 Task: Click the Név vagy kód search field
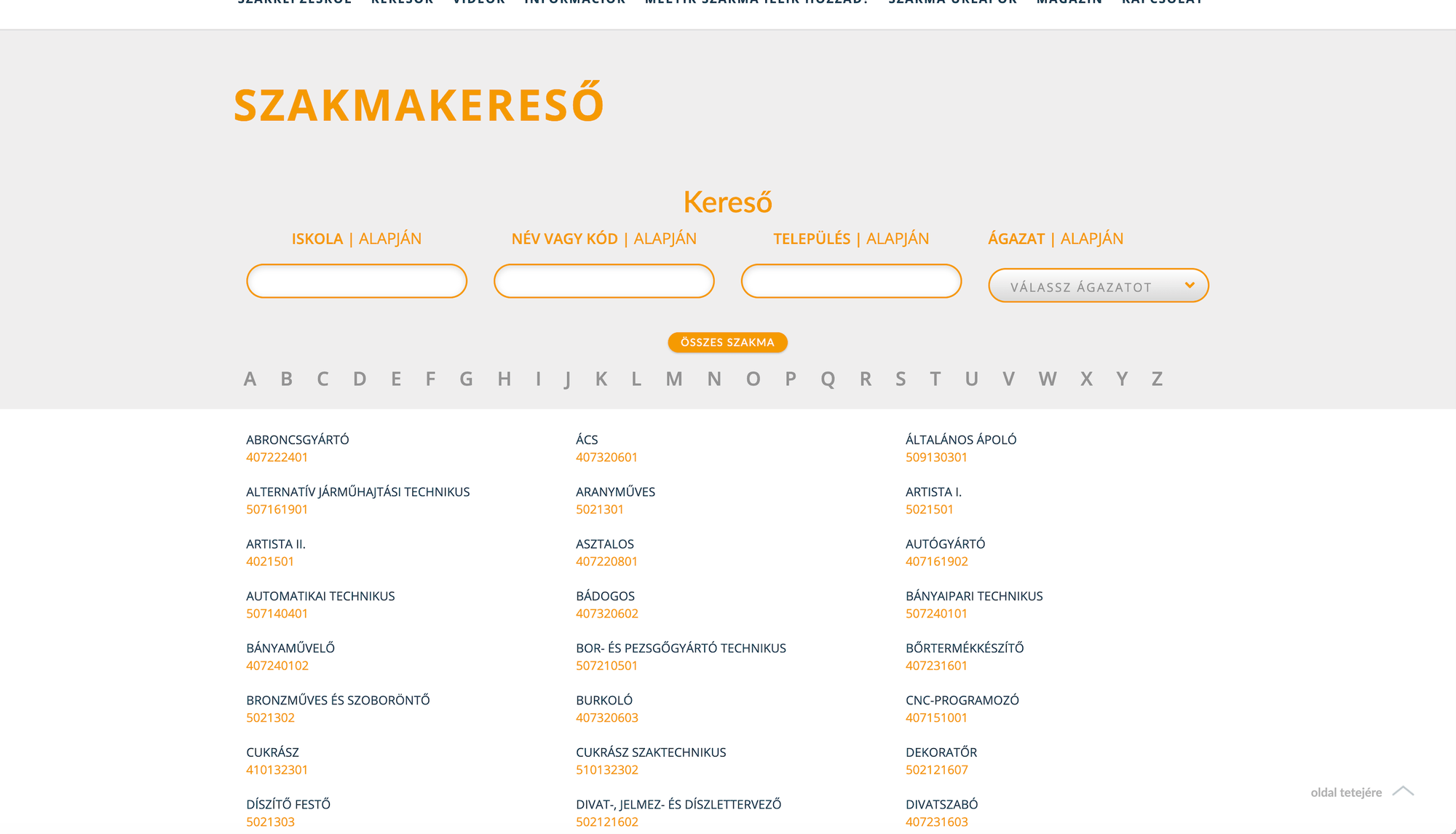tap(604, 281)
